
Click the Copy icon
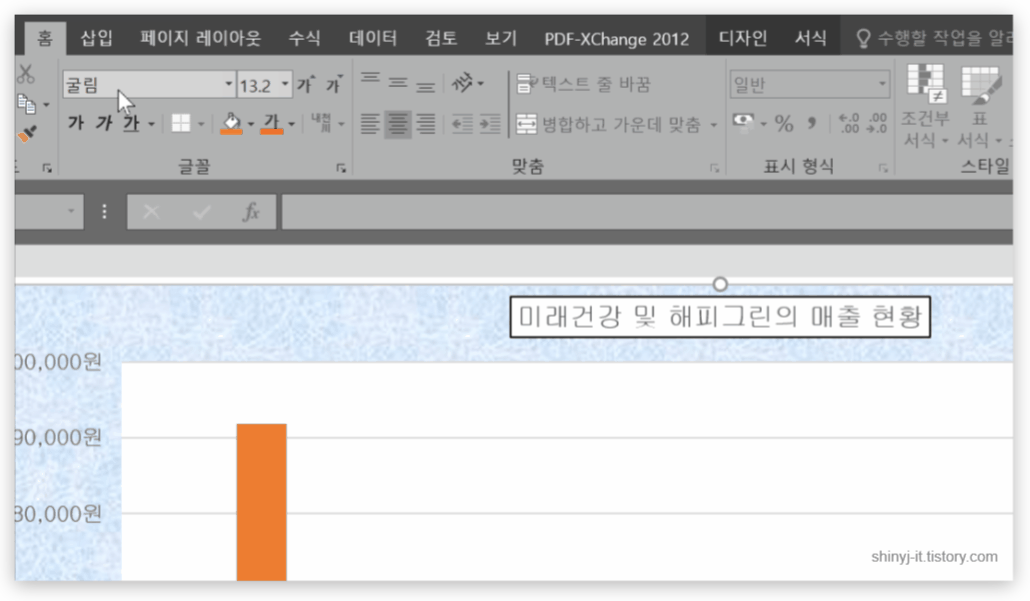click(x=26, y=104)
